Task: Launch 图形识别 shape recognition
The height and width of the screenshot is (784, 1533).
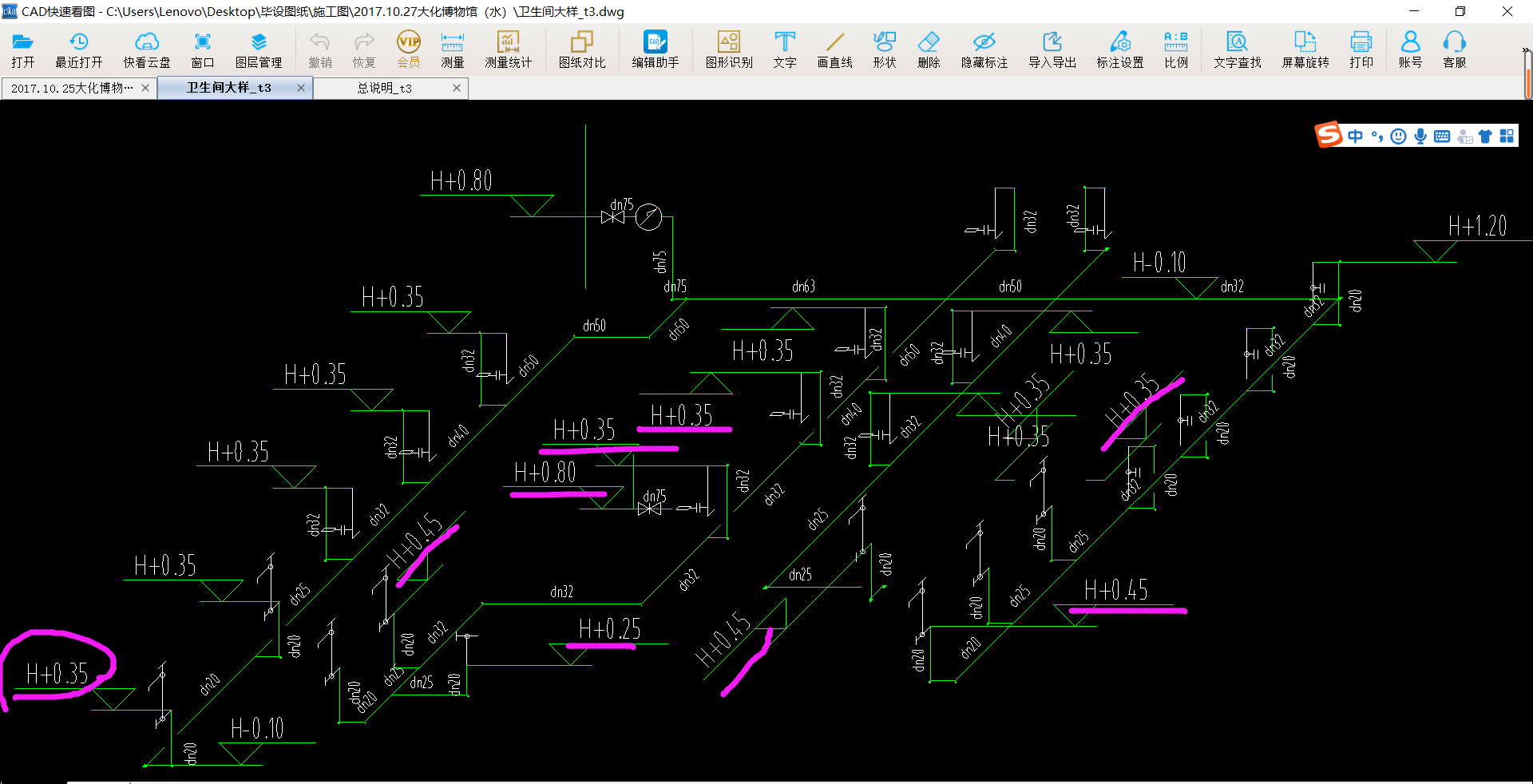Action: pos(729,49)
